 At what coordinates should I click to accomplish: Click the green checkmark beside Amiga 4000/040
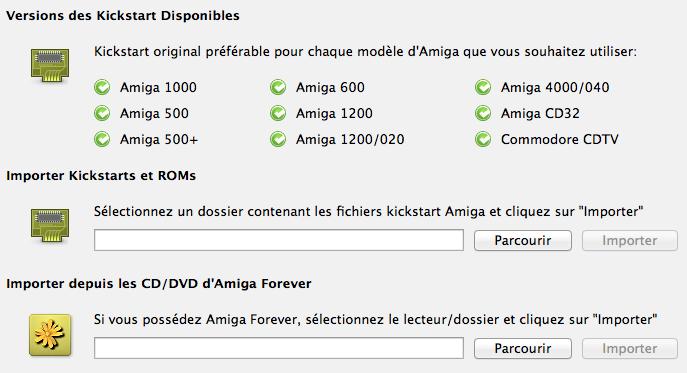(x=483, y=87)
